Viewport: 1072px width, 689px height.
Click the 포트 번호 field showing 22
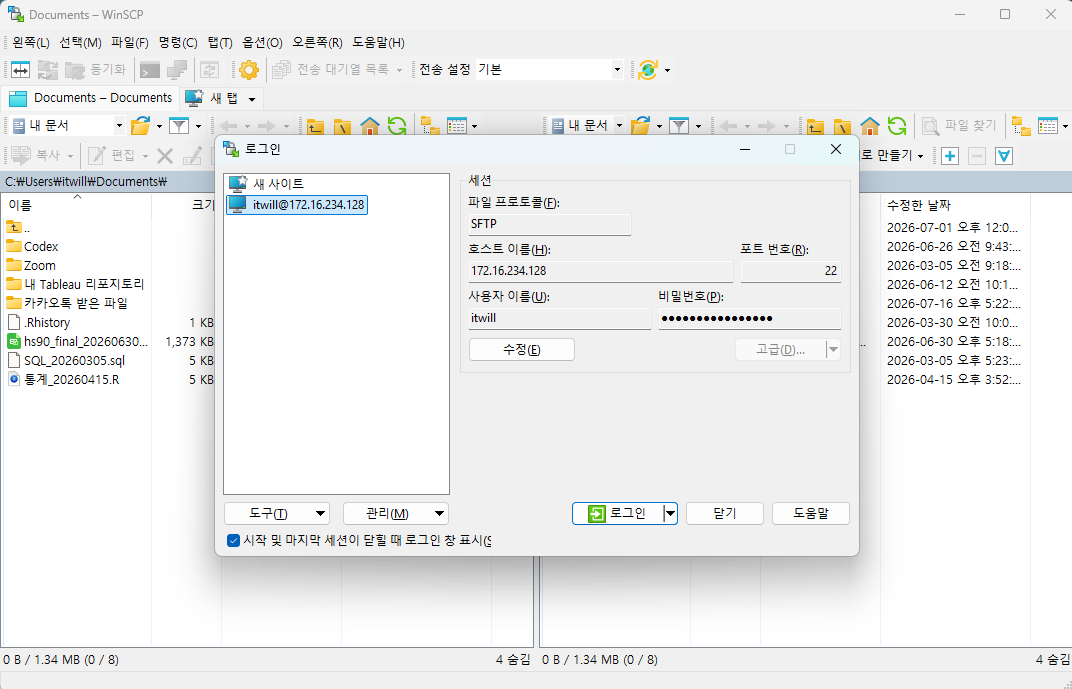791,271
